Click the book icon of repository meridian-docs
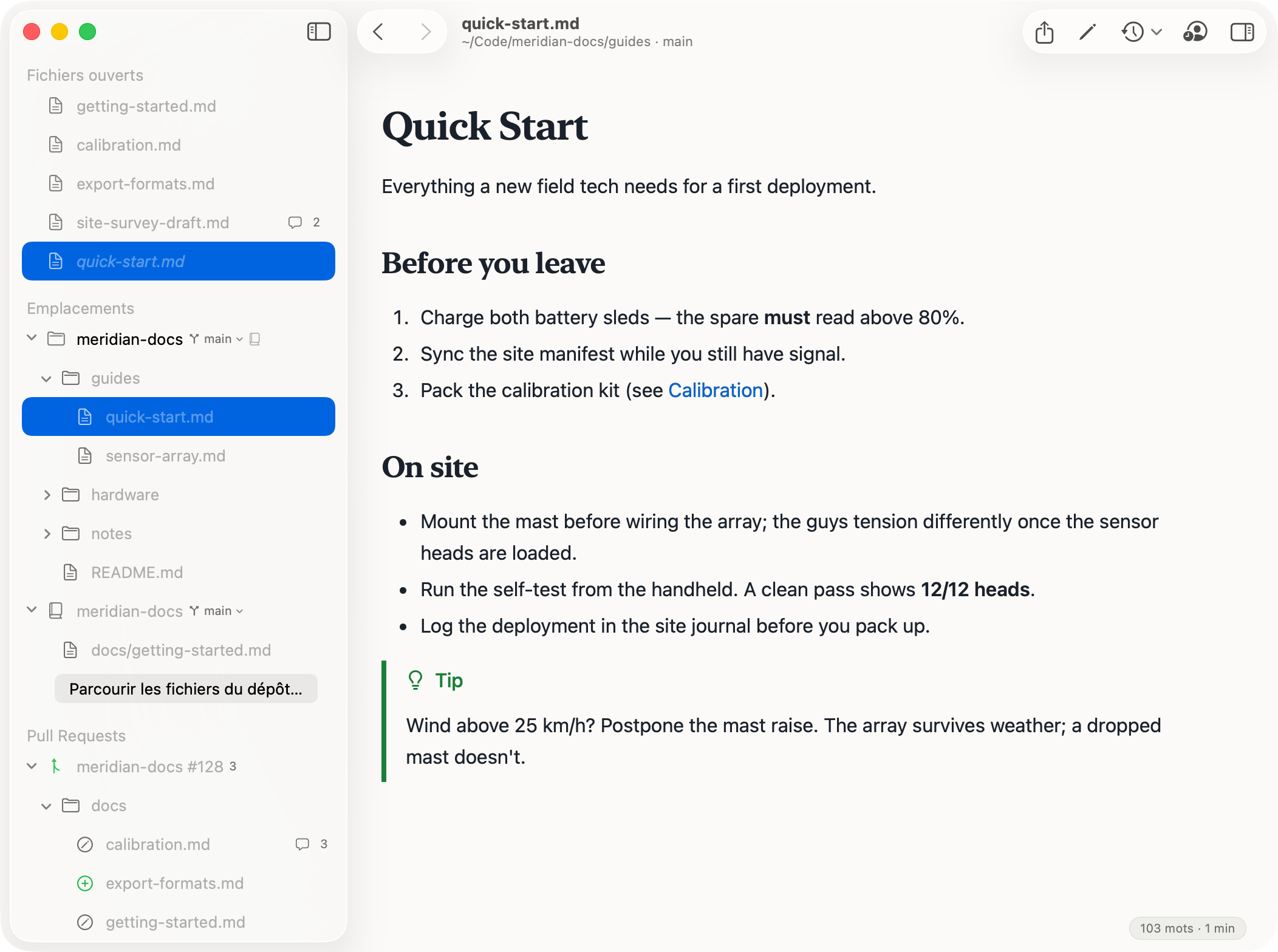 point(56,611)
